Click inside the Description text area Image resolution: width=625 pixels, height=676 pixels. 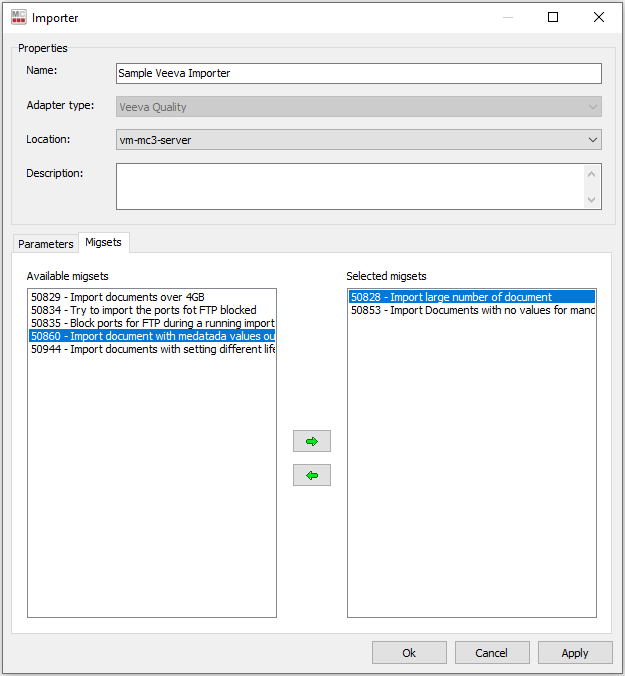tap(350, 187)
